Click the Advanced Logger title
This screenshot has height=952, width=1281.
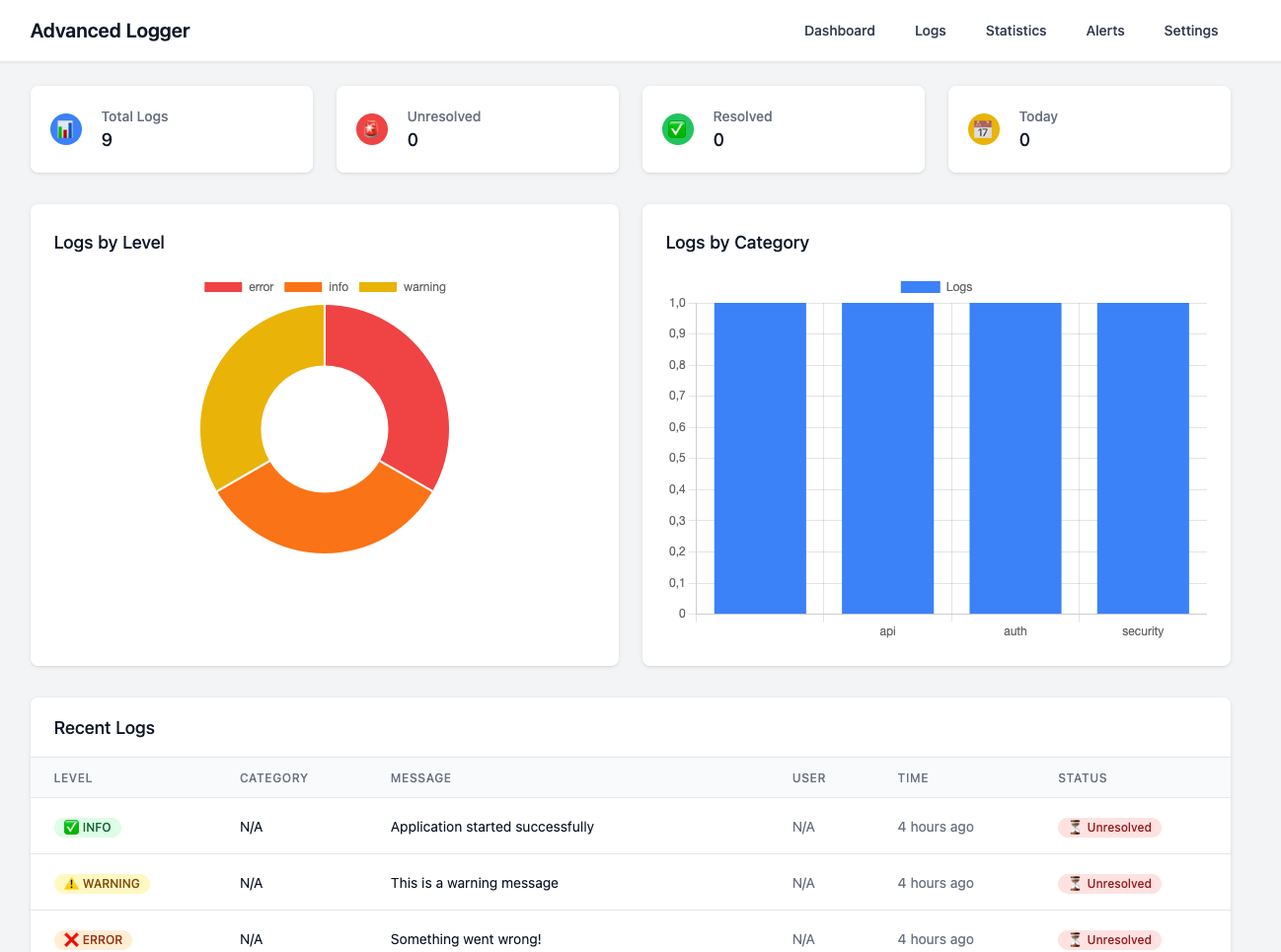[110, 31]
